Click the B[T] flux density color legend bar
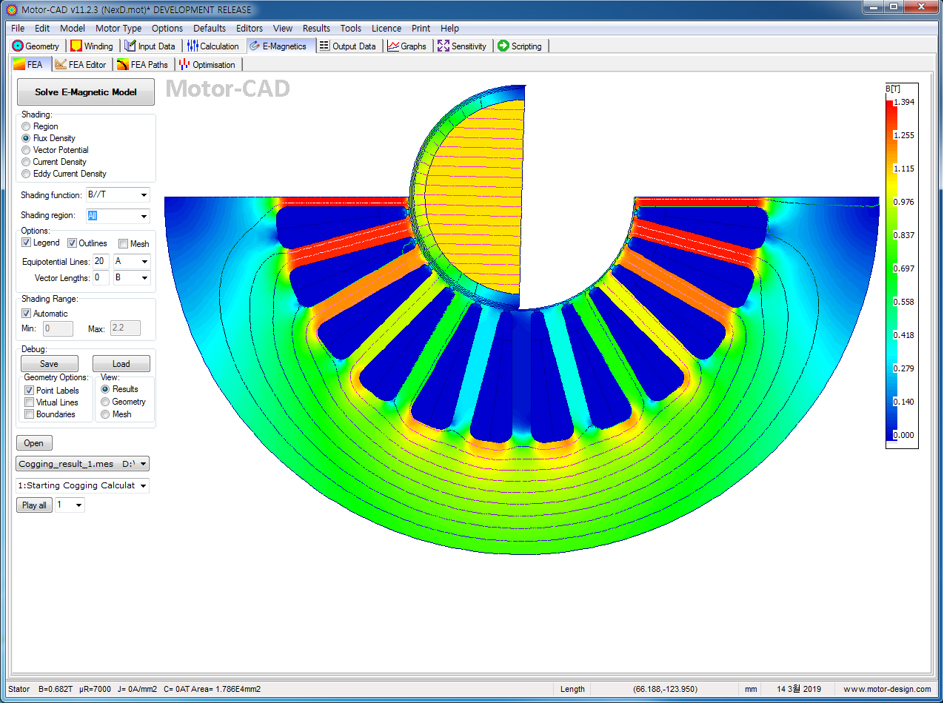Image resolution: width=943 pixels, height=703 pixels. point(890,271)
